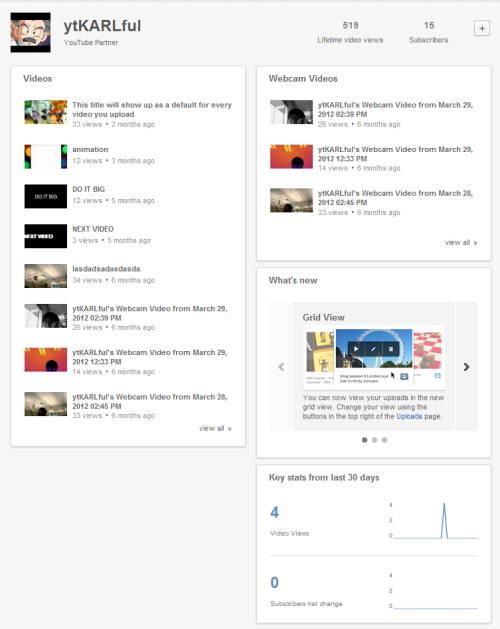Select second carousel dot in What's new
Viewport: 500px width, 629px height.
(x=374, y=440)
